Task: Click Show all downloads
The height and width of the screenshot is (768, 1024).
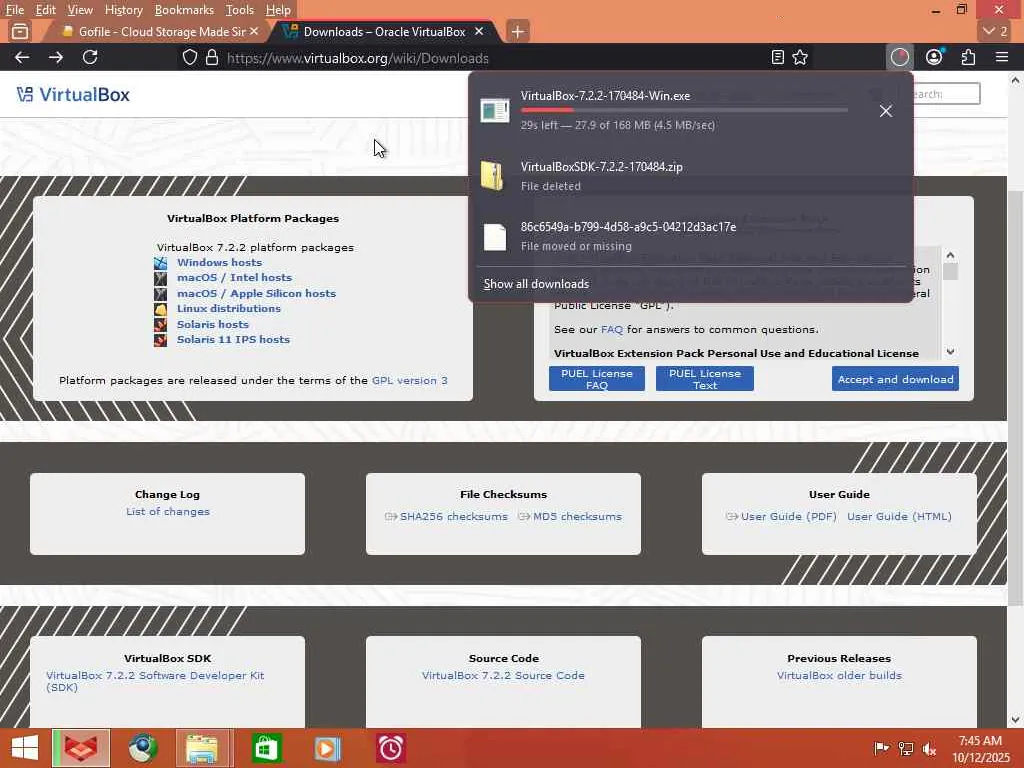Action: tap(536, 284)
